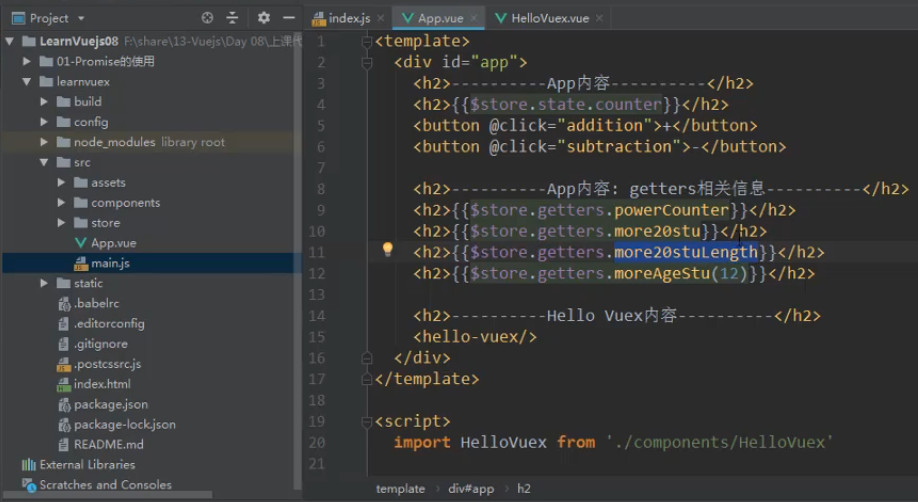The width and height of the screenshot is (918, 502).
Task: Open the Project view dropdown
Action: point(81,19)
